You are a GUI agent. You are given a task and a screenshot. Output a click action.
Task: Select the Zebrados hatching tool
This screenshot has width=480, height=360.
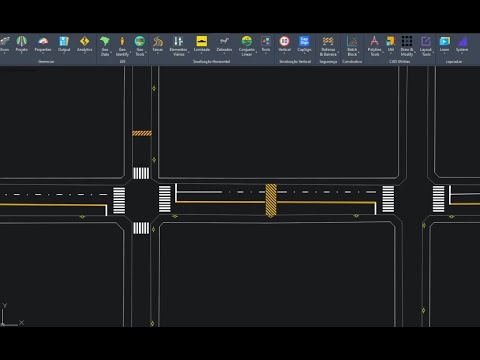click(x=224, y=44)
